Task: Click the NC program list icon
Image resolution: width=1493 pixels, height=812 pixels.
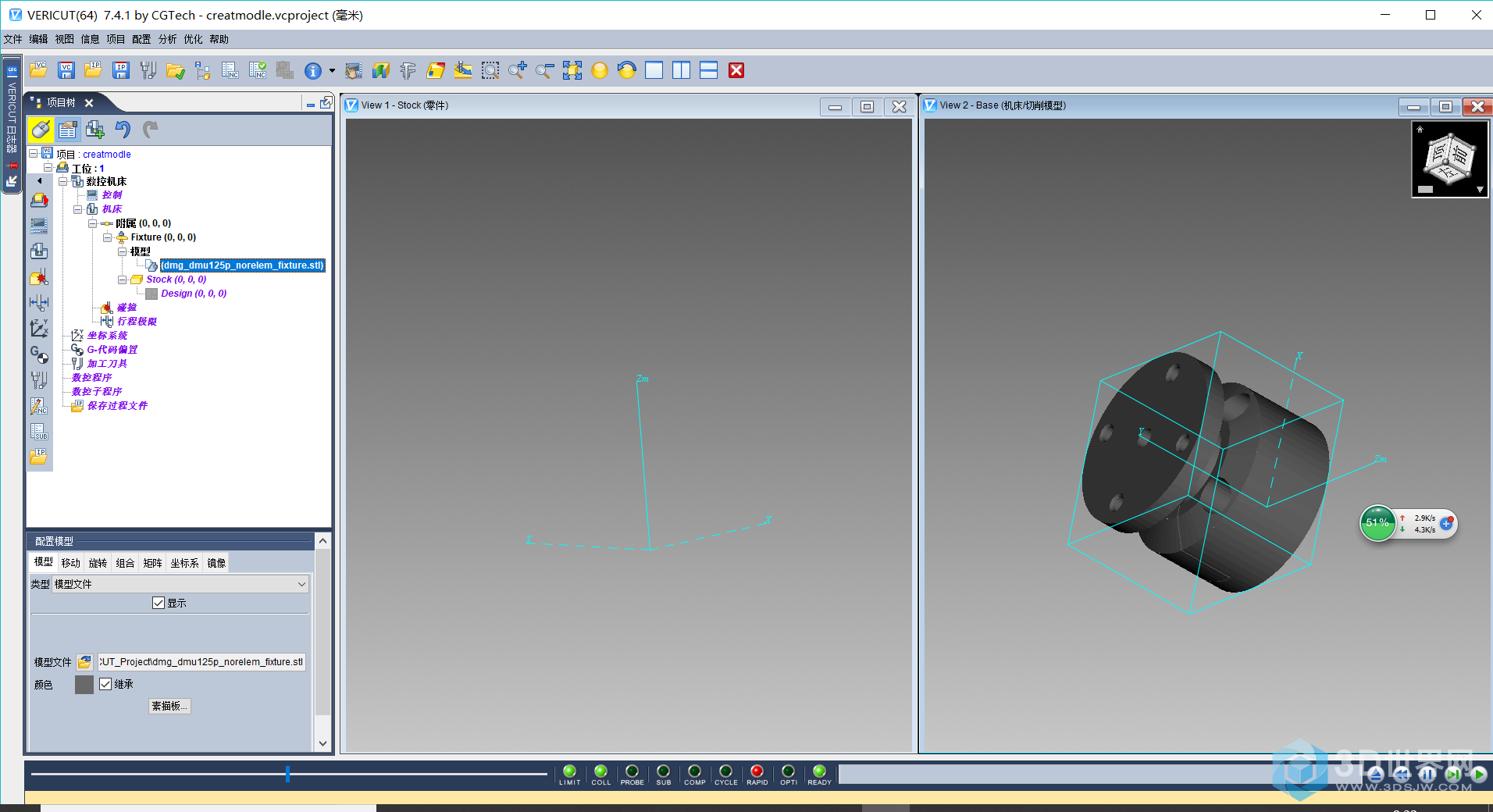Action: [x=230, y=71]
